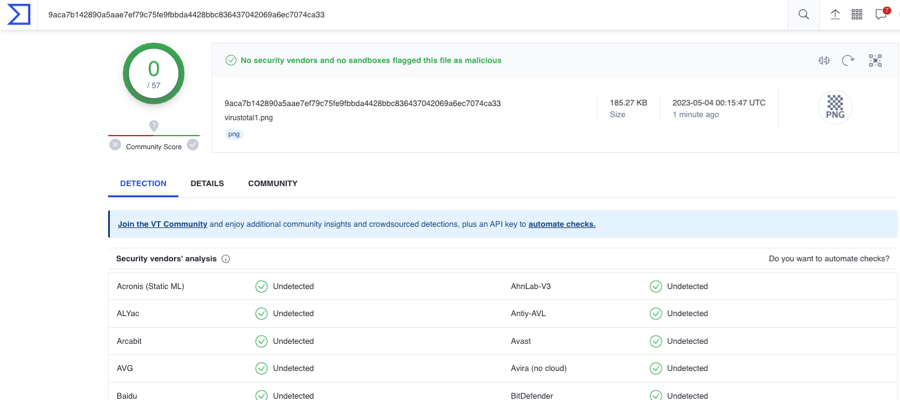Click the ALYac vendor name

127,313
